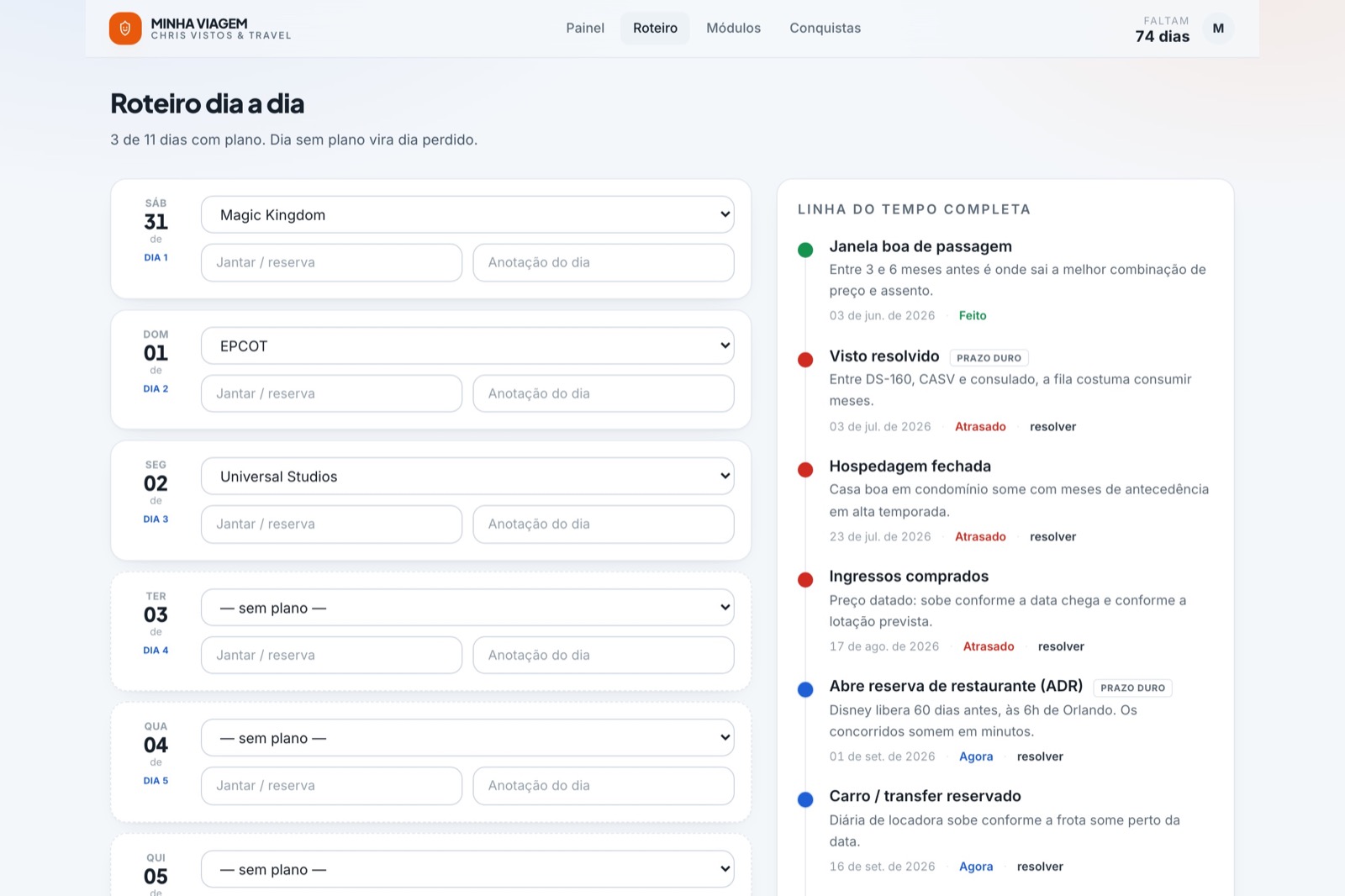This screenshot has height=896, width=1345.
Task: Click Anotação do dia field for Dia 4
Action: point(604,655)
